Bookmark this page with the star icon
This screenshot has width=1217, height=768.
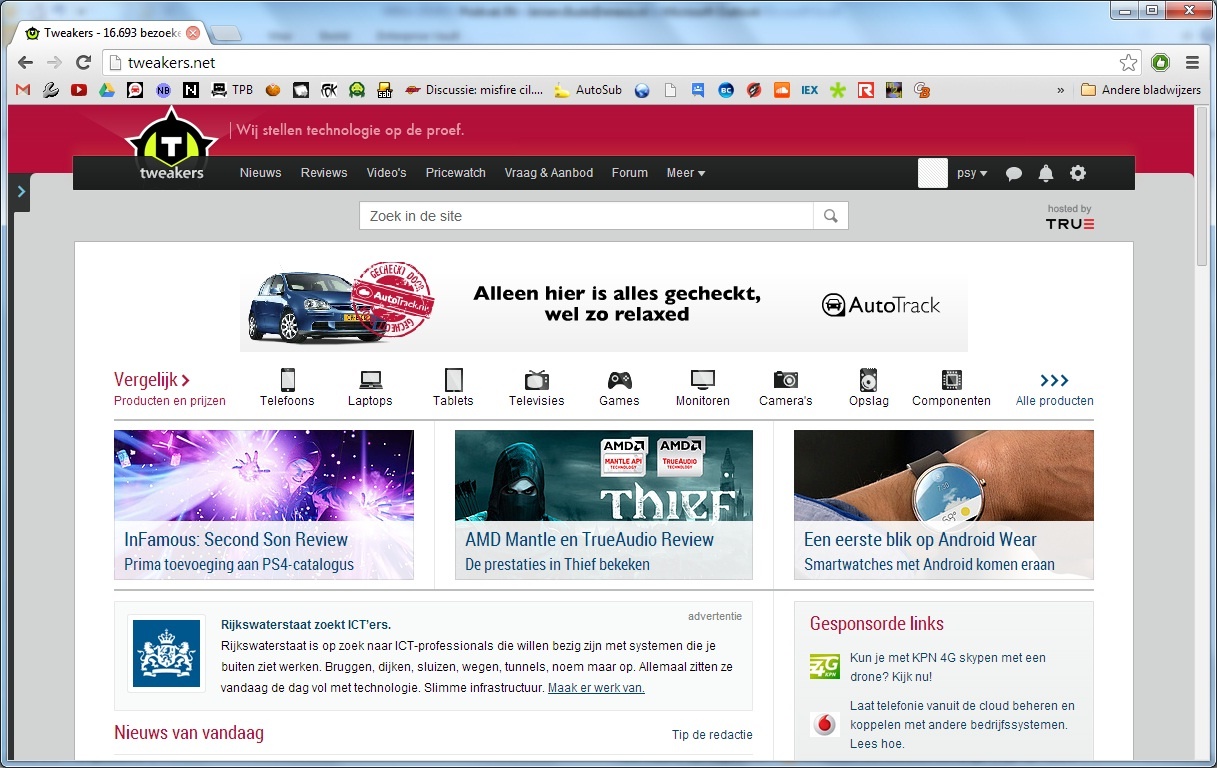click(1128, 62)
